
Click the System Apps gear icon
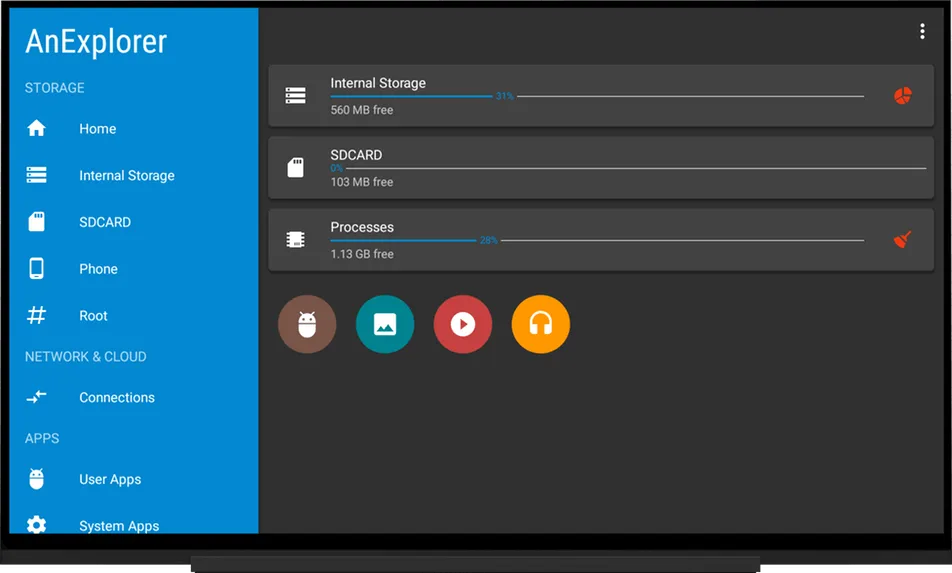tap(36, 524)
